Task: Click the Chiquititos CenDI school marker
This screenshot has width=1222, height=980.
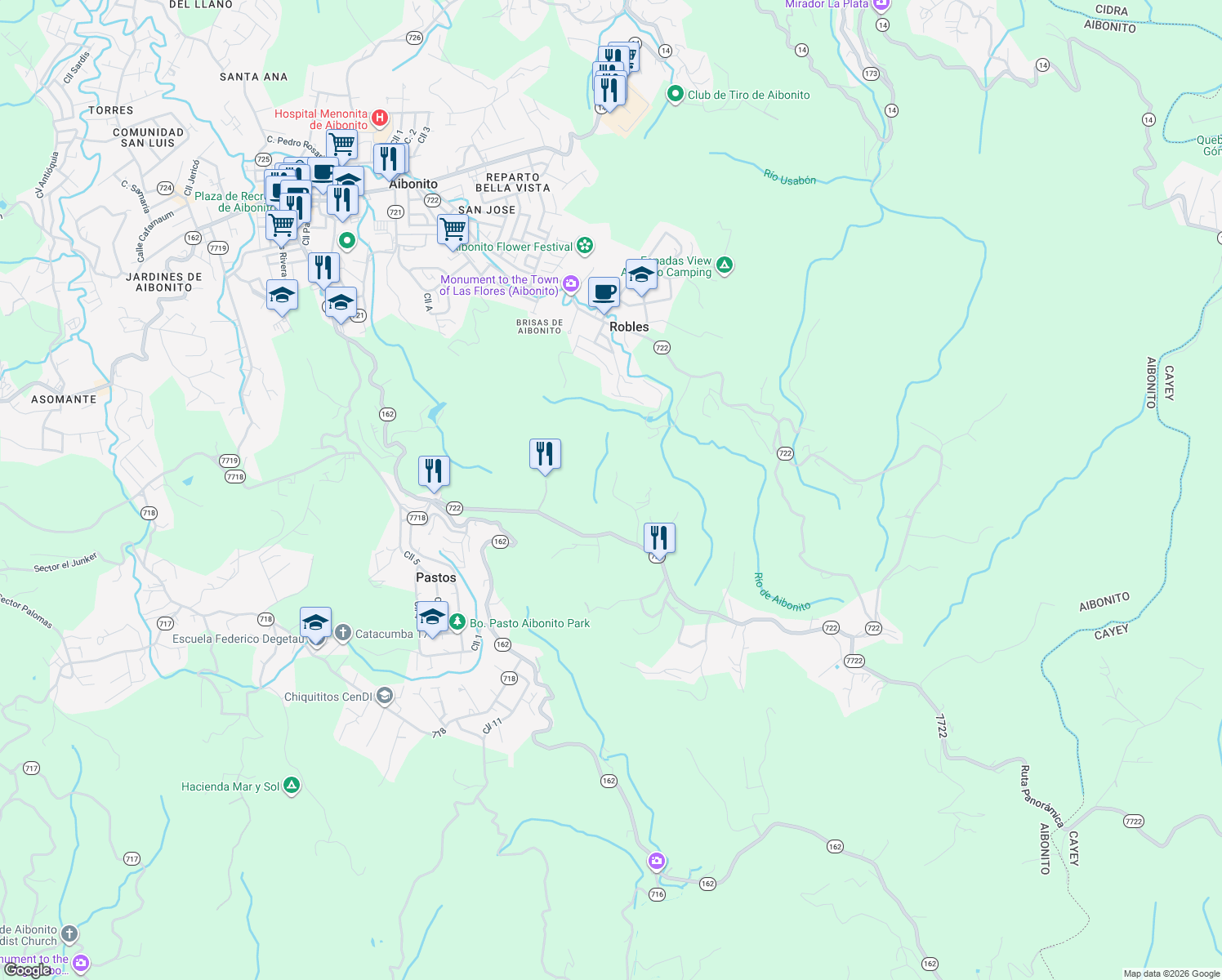Action: pos(384,696)
